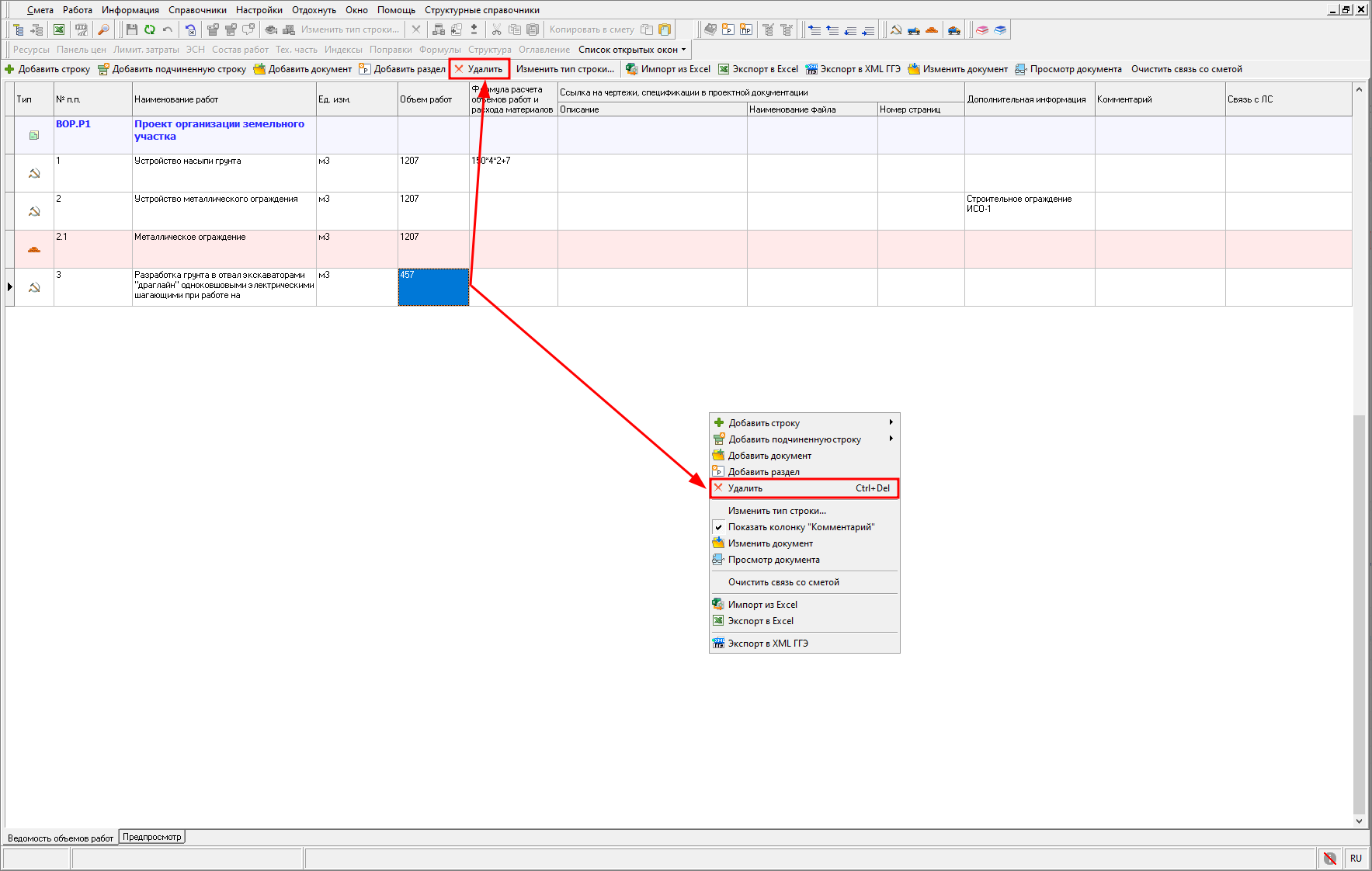This screenshot has height=871, width=1372.
Task: Click the orange bricks material toolbar icon
Action: (932, 30)
